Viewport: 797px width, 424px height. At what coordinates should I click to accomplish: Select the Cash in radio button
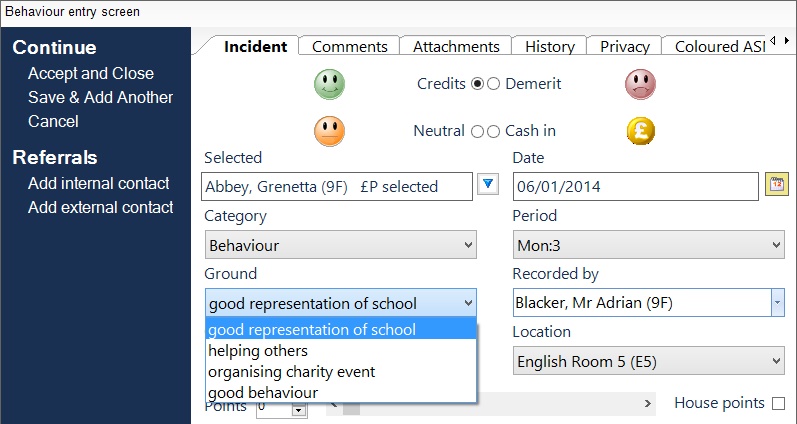pyautogui.click(x=494, y=132)
